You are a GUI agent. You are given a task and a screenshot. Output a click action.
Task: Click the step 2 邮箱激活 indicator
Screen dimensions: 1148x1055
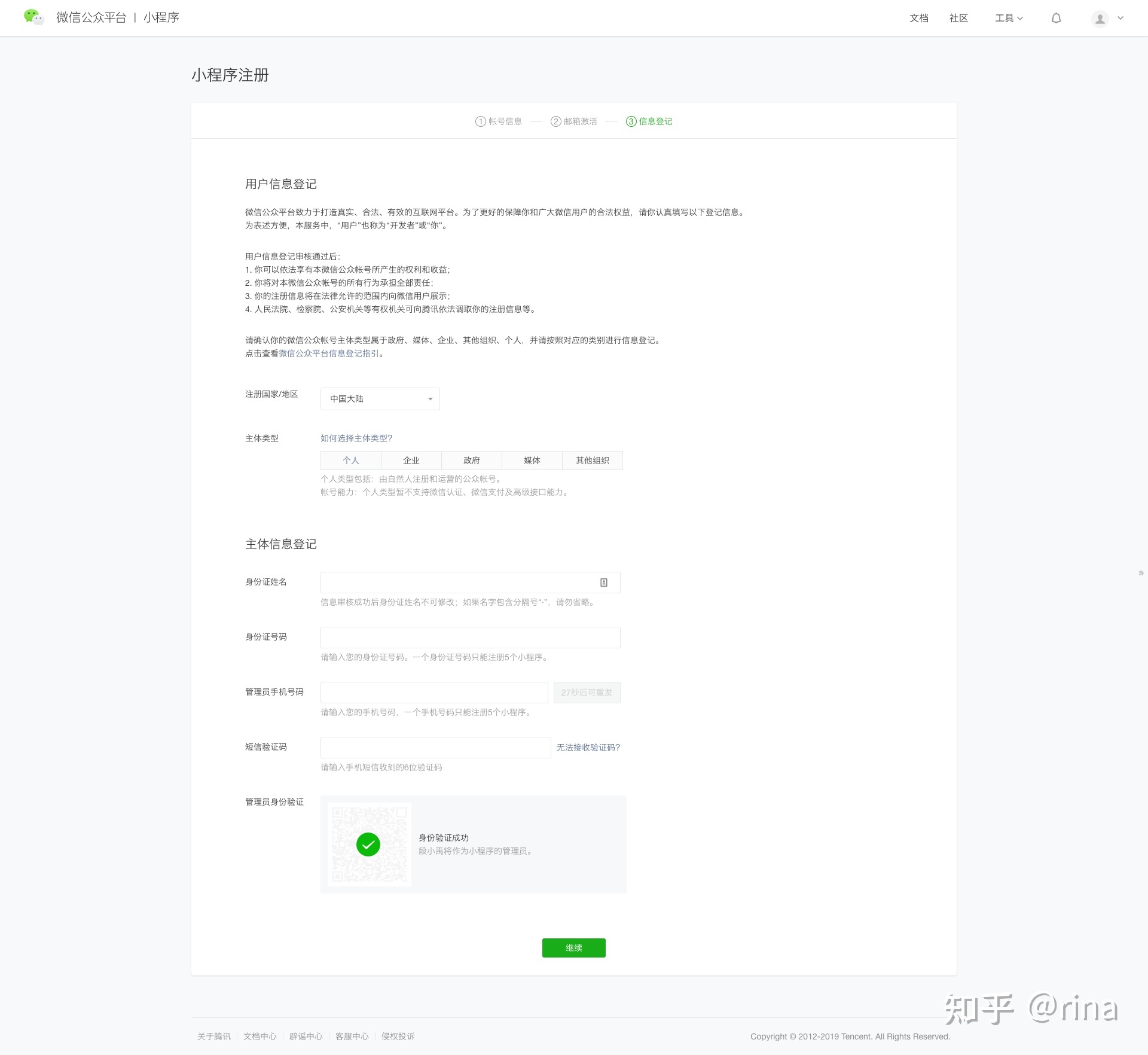point(574,121)
